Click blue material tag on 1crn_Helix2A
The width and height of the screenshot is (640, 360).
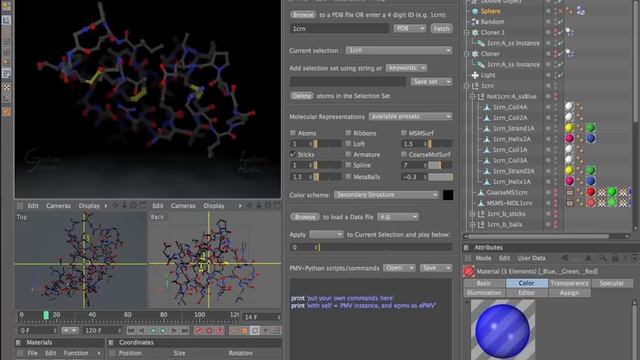click(x=590, y=139)
